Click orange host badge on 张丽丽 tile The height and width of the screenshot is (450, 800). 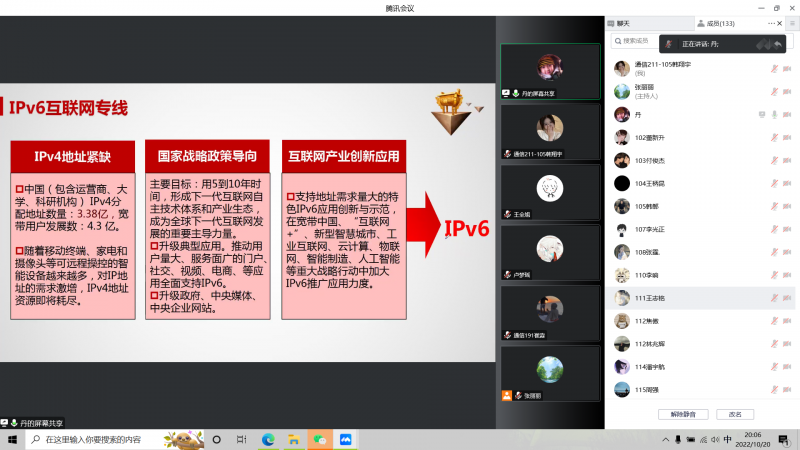[x=507, y=395]
